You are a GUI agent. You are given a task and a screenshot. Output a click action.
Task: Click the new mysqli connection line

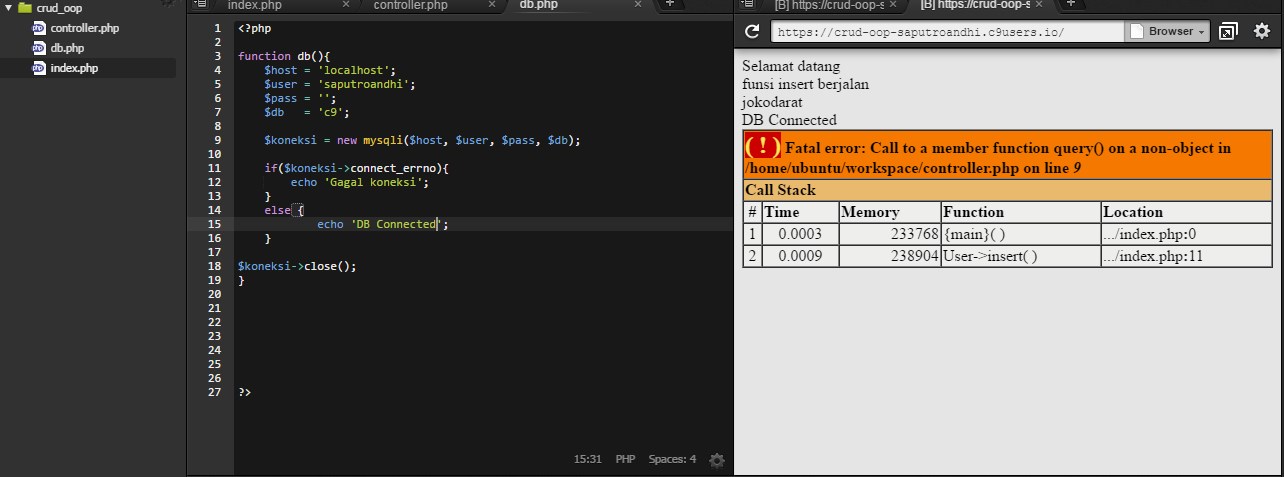click(x=422, y=140)
